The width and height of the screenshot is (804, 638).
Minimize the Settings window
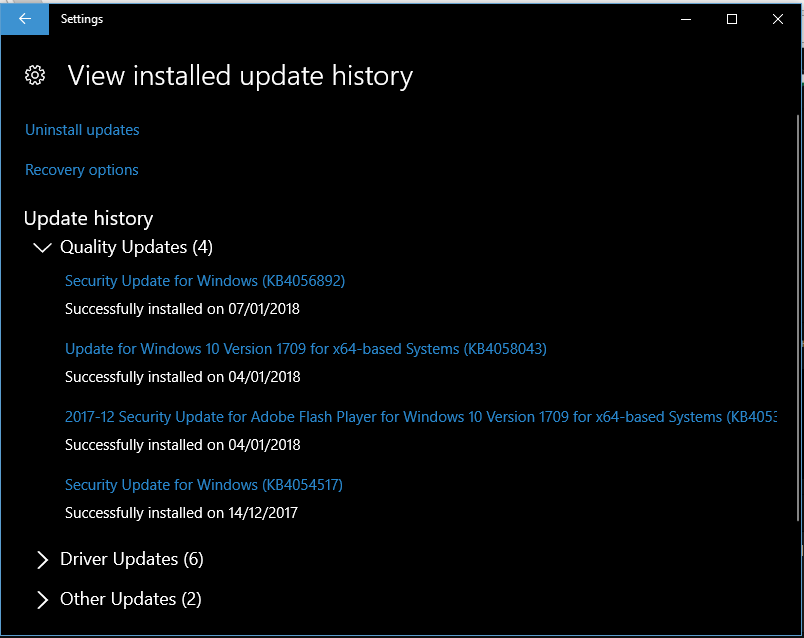point(686,19)
